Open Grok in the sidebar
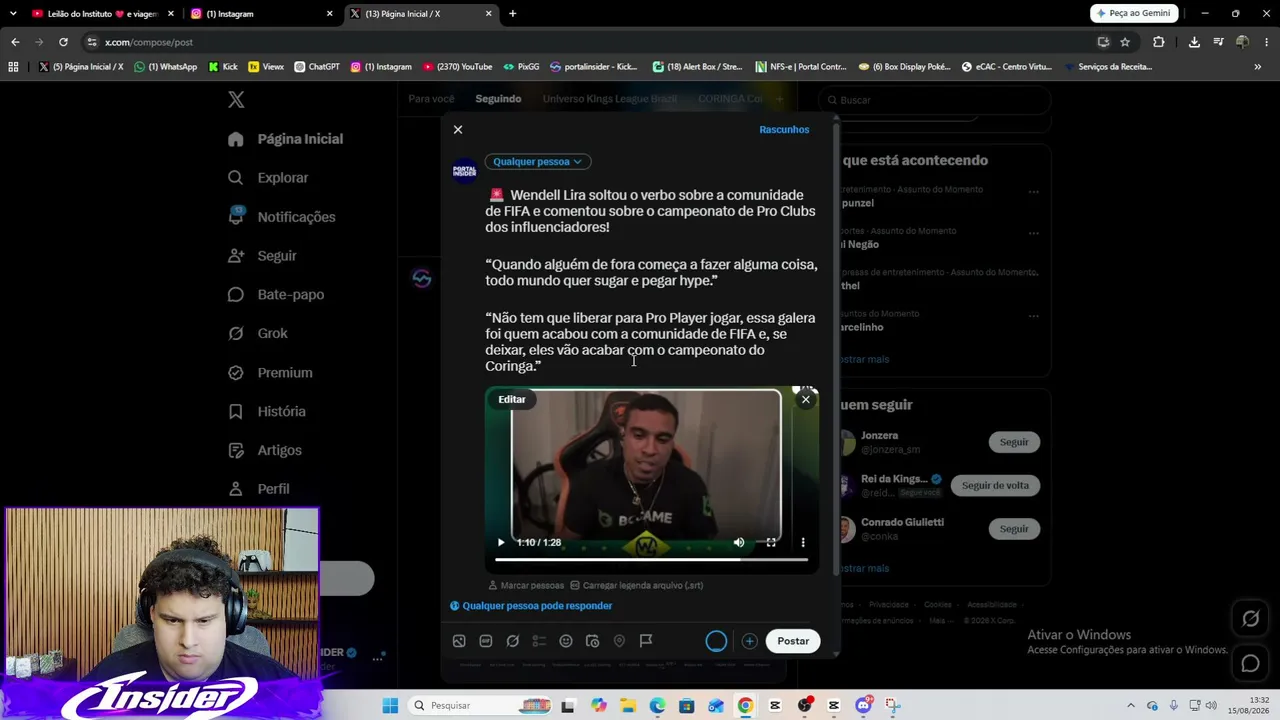This screenshot has width=1280, height=720. click(257, 334)
